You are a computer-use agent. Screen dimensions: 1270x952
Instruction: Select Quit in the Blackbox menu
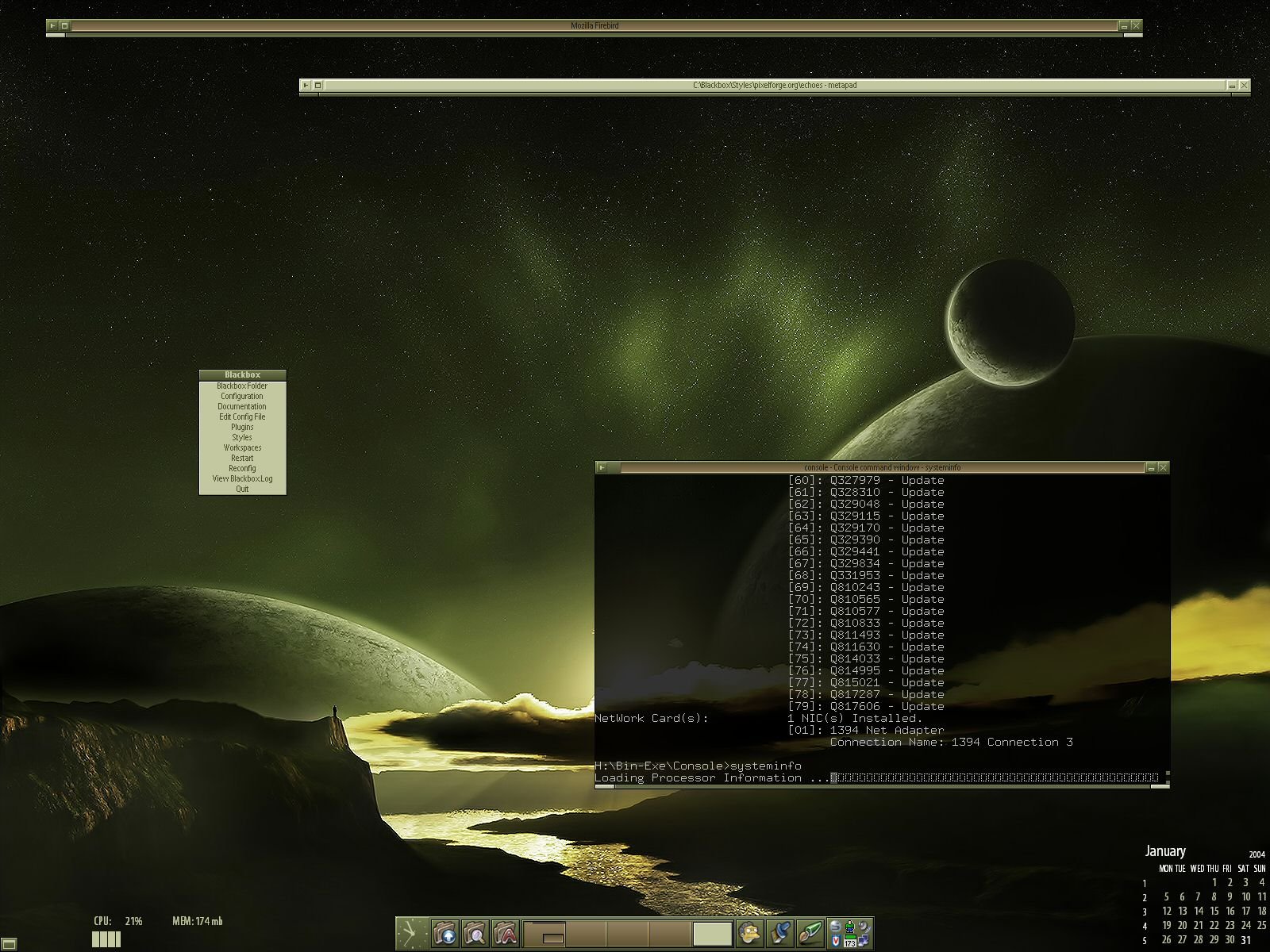(242, 489)
